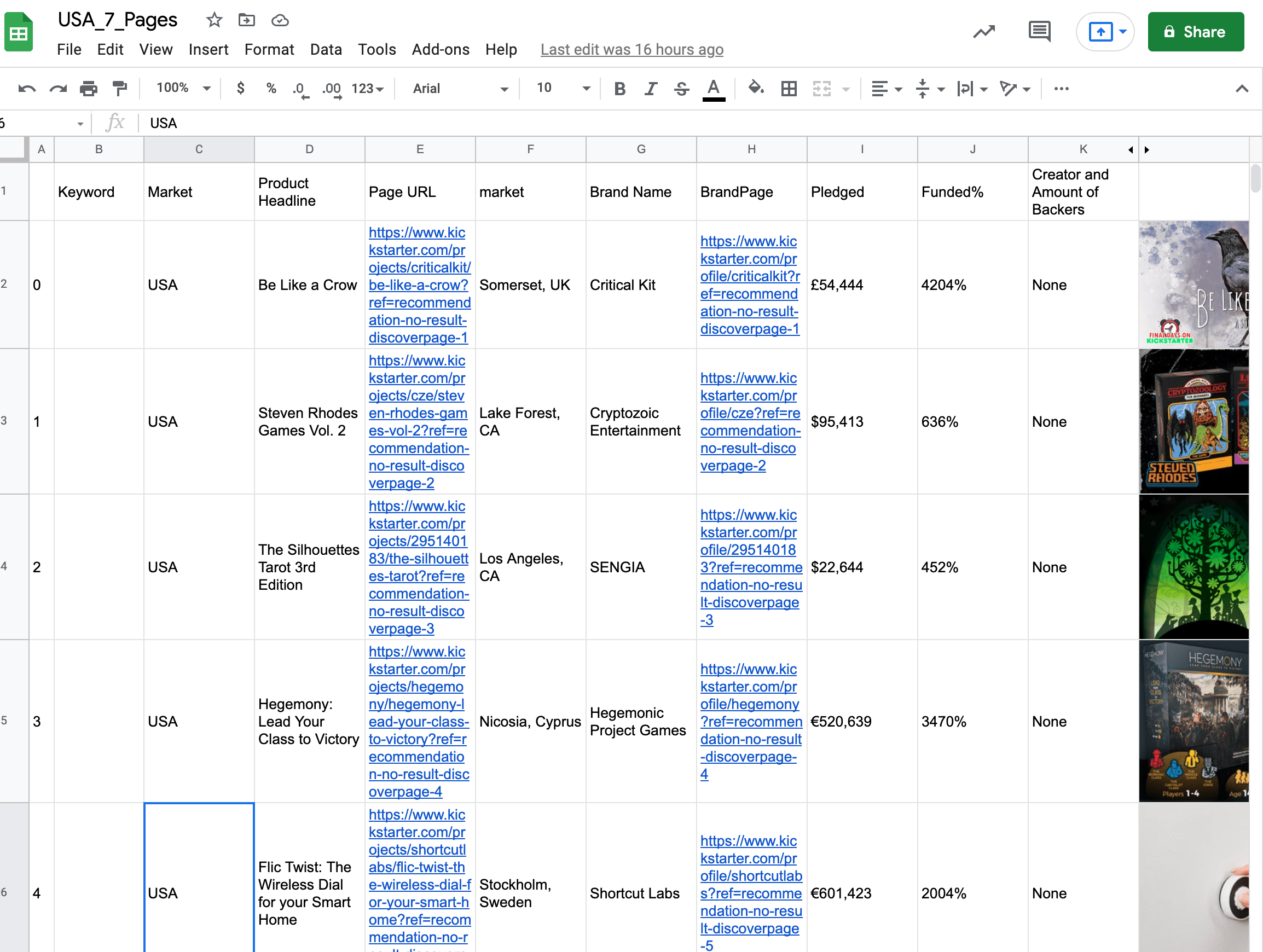Toggle Strikethrough formatting
The width and height of the screenshot is (1263, 952).
tap(681, 89)
